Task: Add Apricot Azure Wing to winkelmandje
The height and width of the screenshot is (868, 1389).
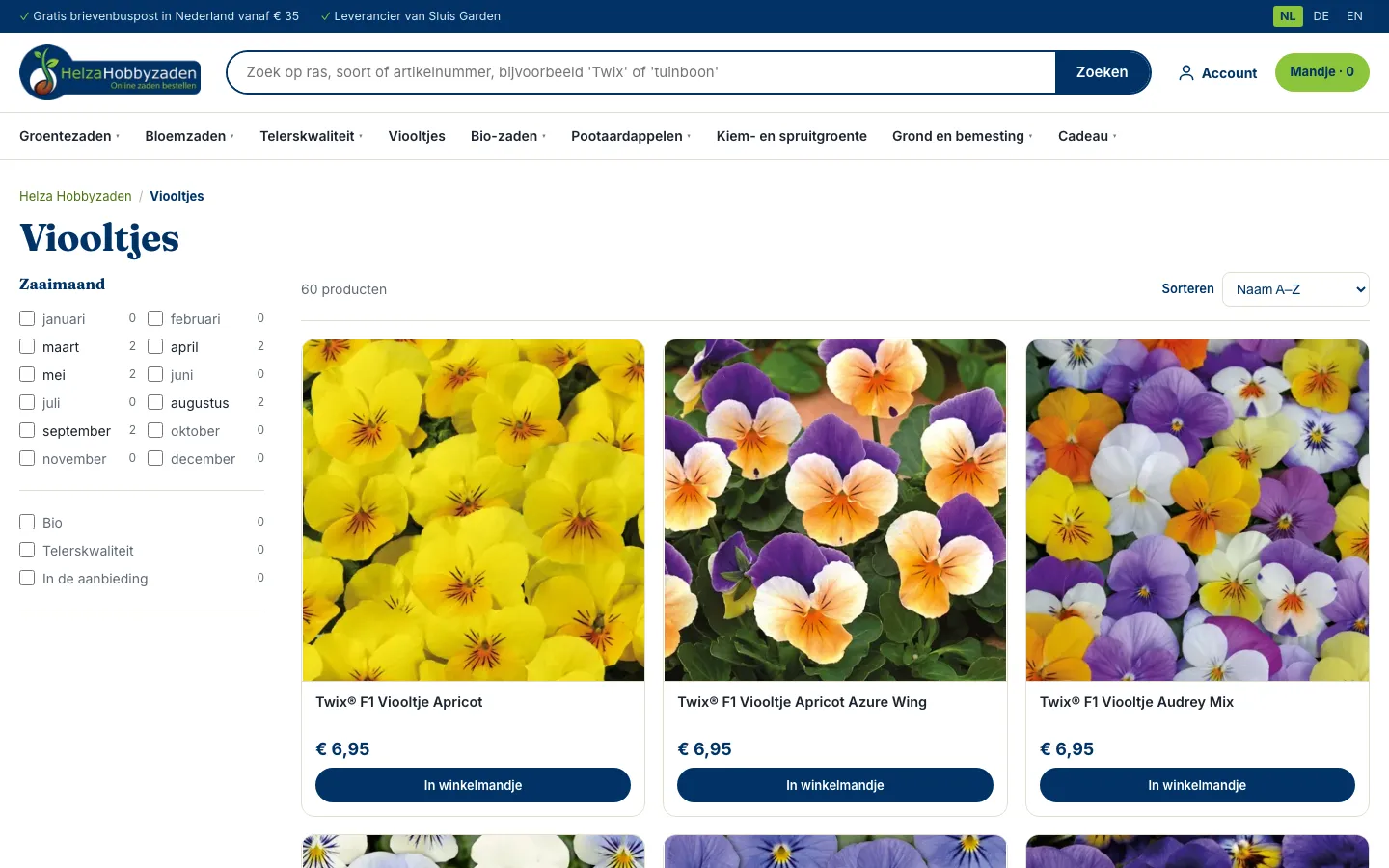Action: pyautogui.click(x=835, y=785)
